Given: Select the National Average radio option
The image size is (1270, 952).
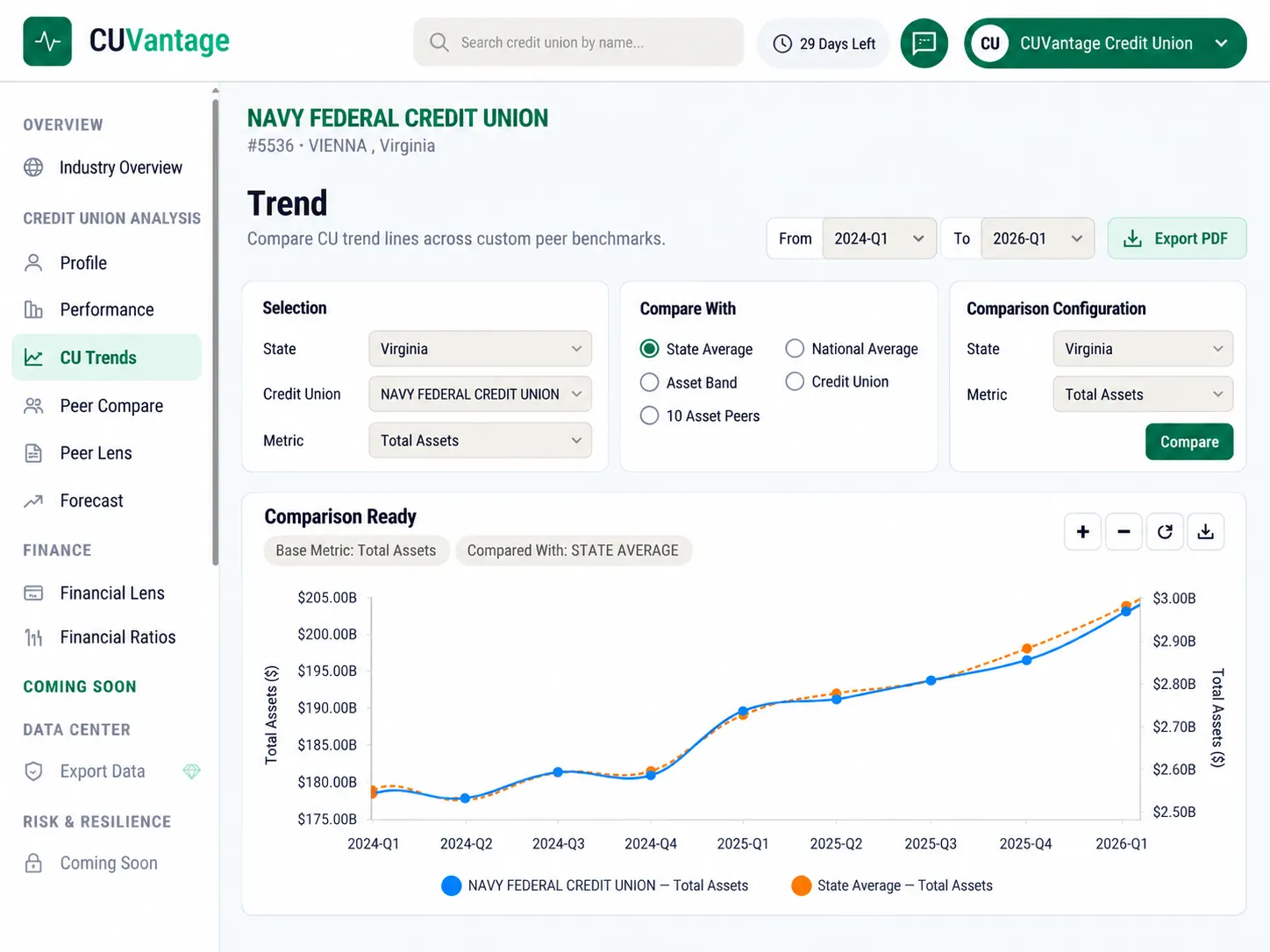Looking at the screenshot, I should 795,349.
